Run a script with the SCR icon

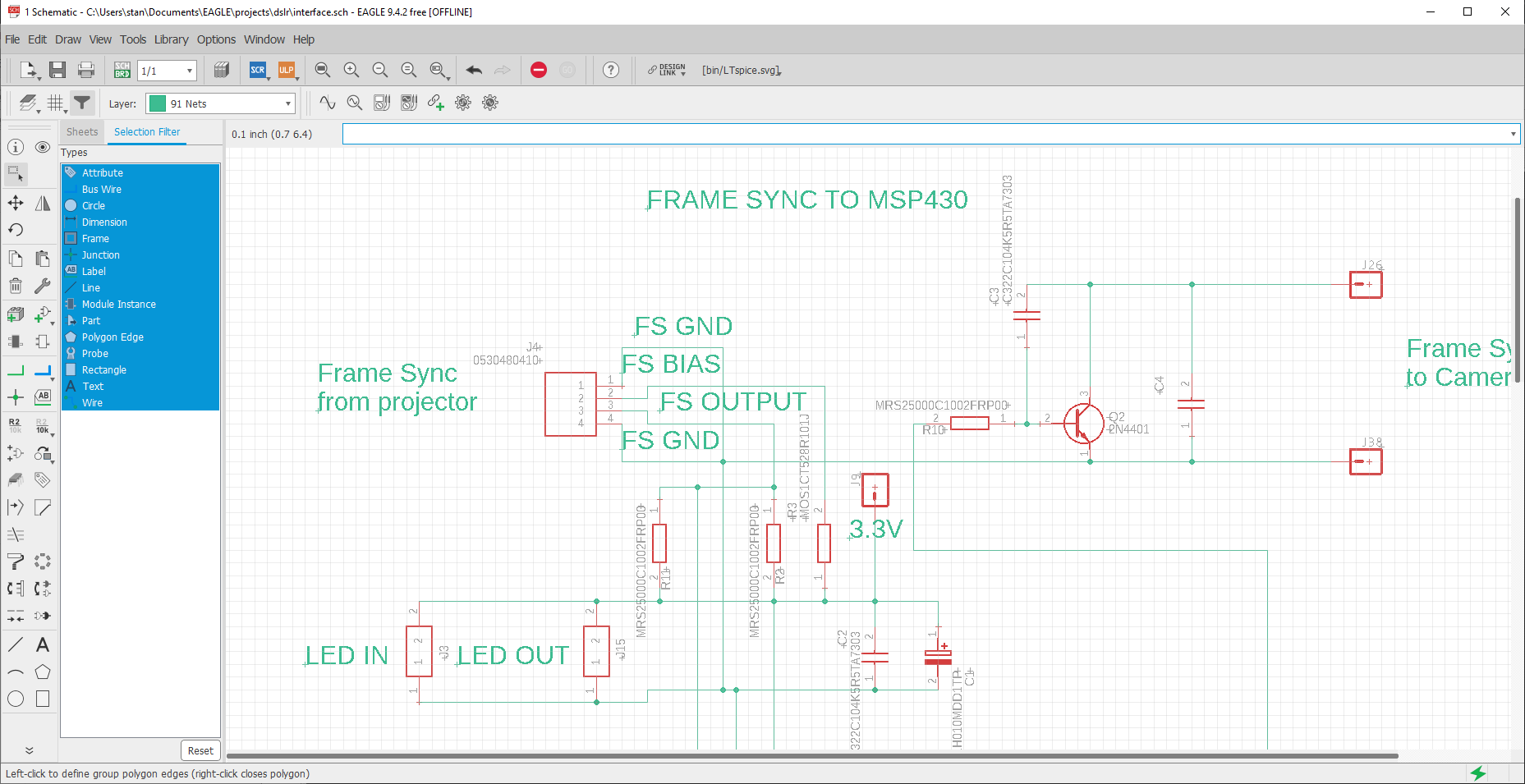(258, 70)
